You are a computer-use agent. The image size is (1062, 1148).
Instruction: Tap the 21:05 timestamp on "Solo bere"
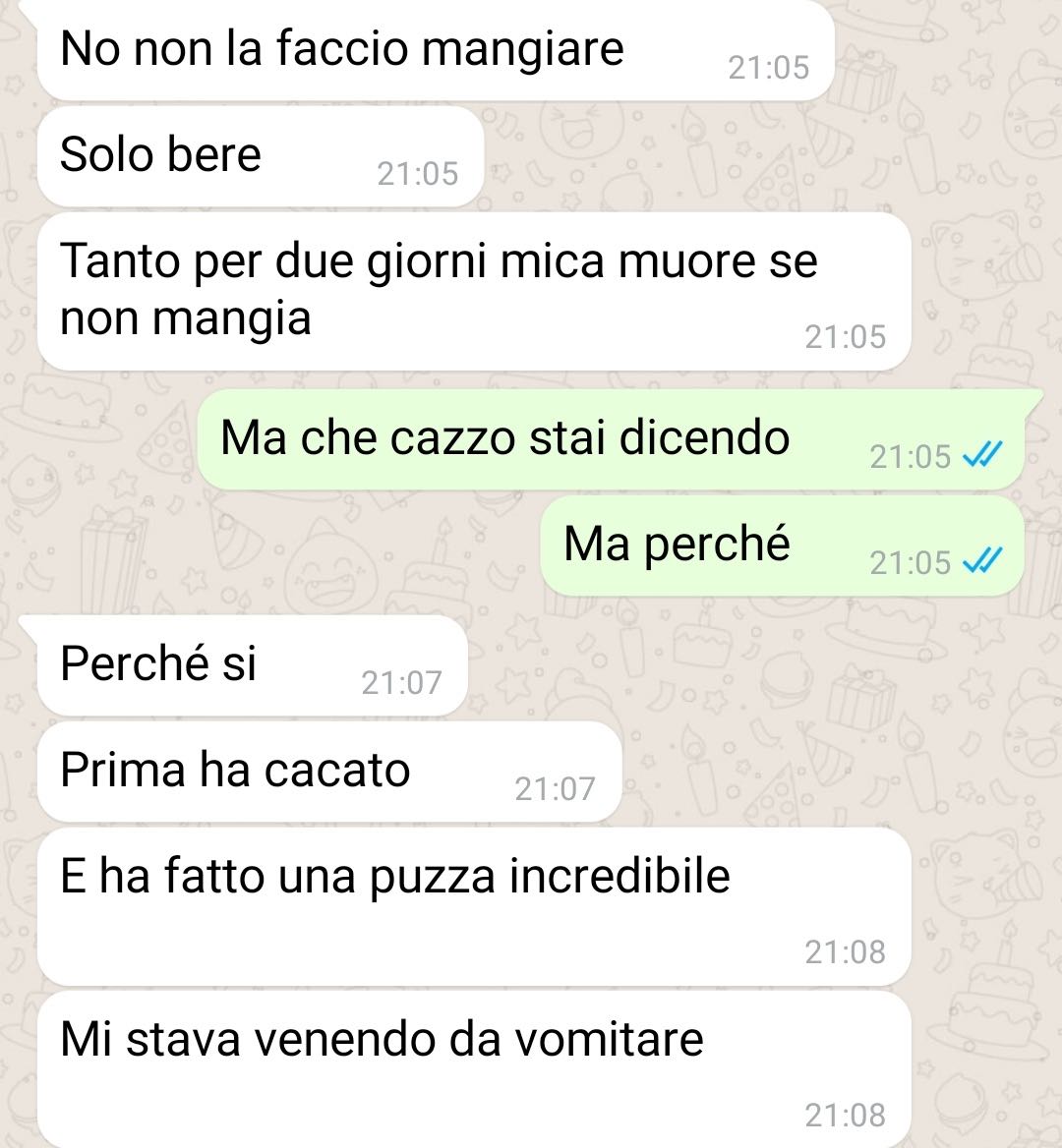click(x=418, y=174)
